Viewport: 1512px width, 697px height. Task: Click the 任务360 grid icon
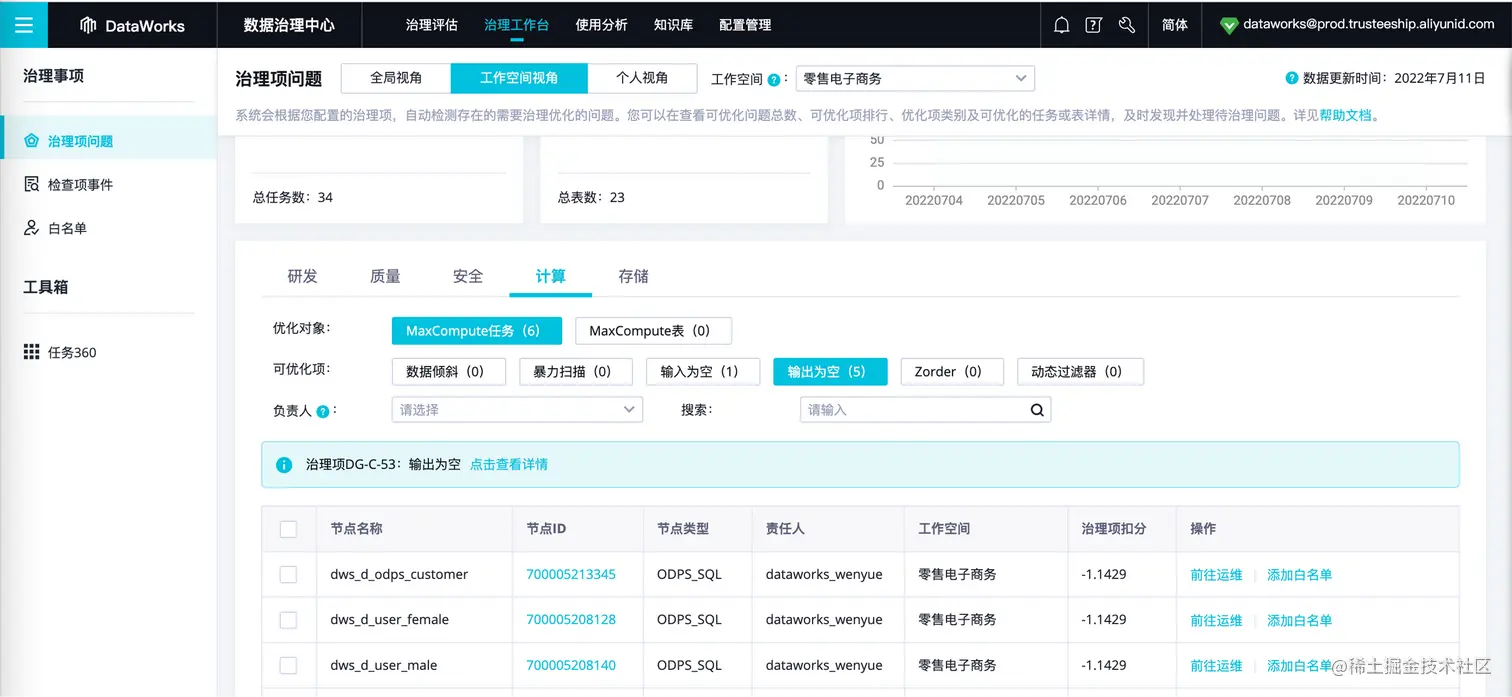tap(31, 352)
